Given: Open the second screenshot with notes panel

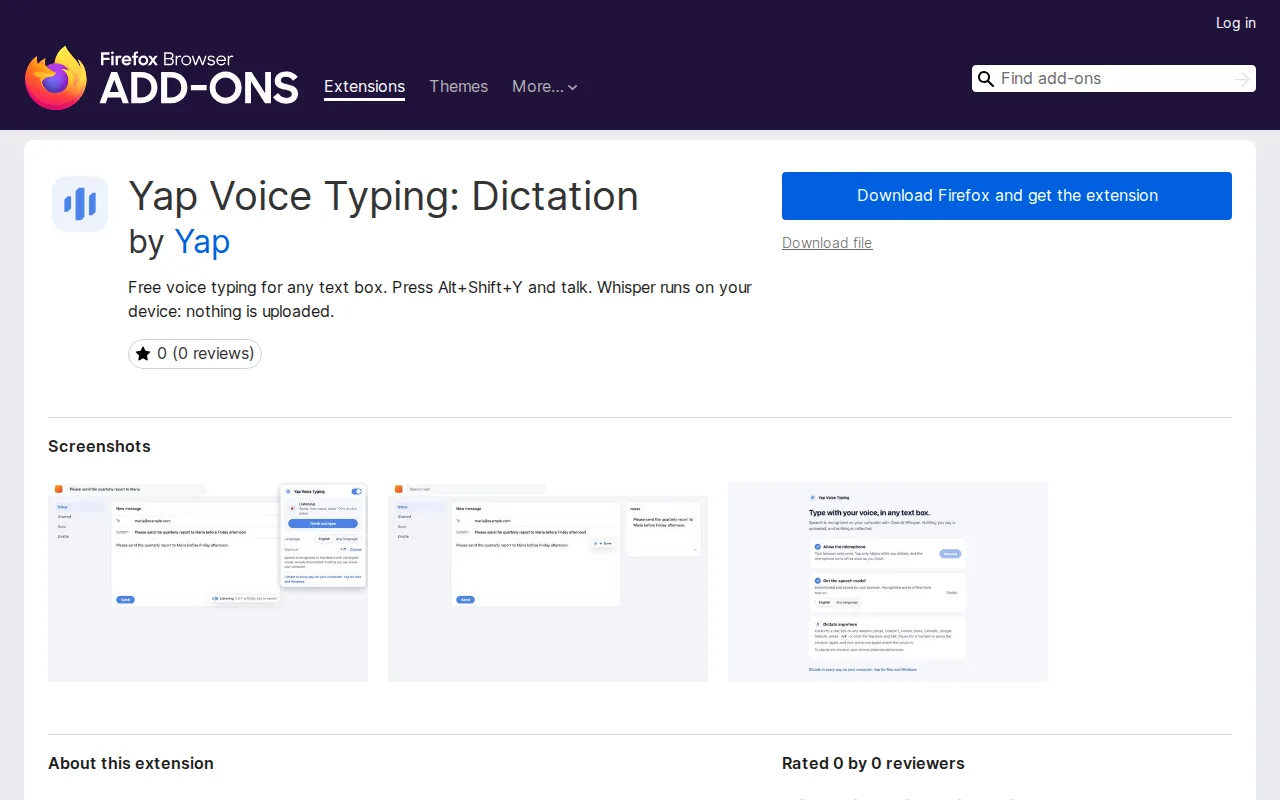Looking at the screenshot, I should 548,582.
